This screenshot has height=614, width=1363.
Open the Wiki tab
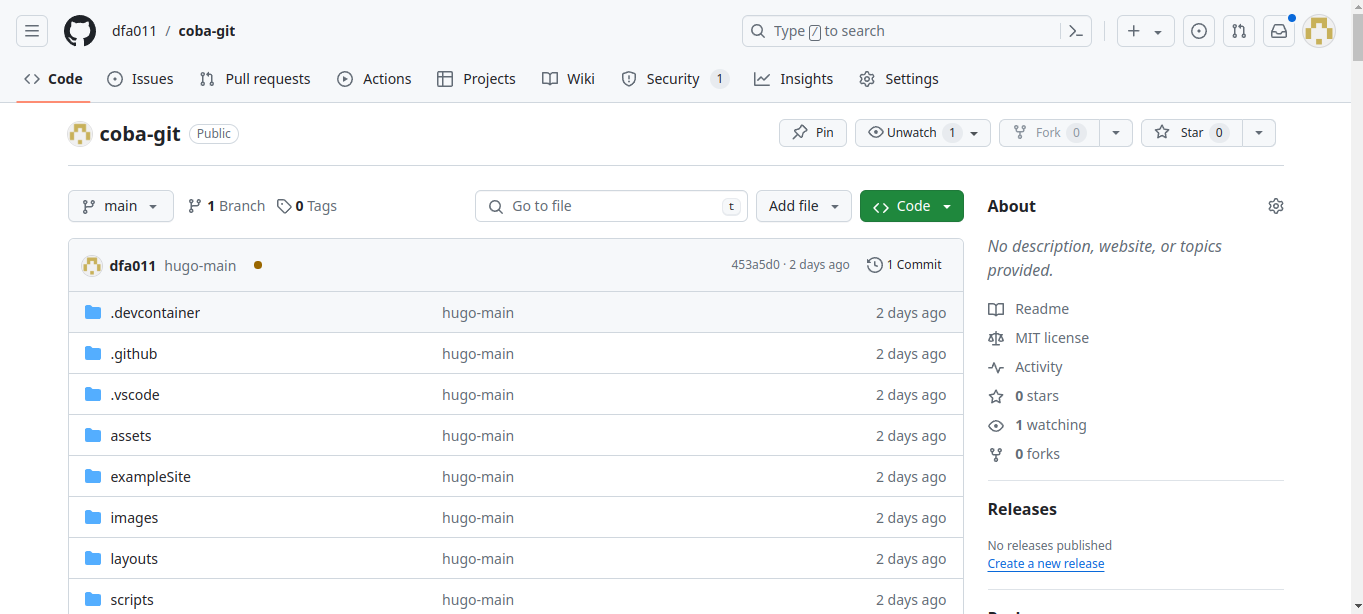pos(568,79)
